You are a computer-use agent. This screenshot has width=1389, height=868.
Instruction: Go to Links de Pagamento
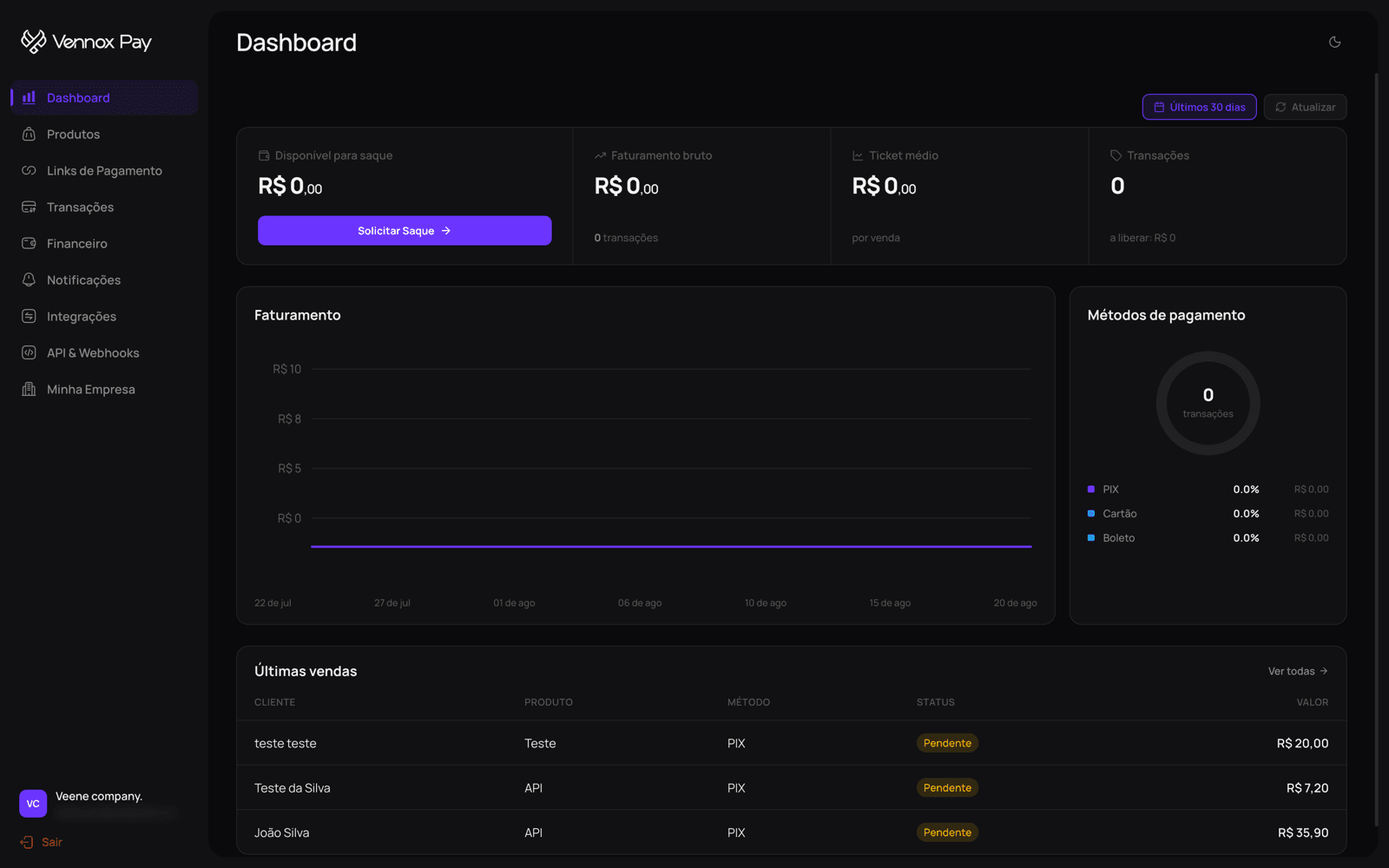pyautogui.click(x=104, y=170)
